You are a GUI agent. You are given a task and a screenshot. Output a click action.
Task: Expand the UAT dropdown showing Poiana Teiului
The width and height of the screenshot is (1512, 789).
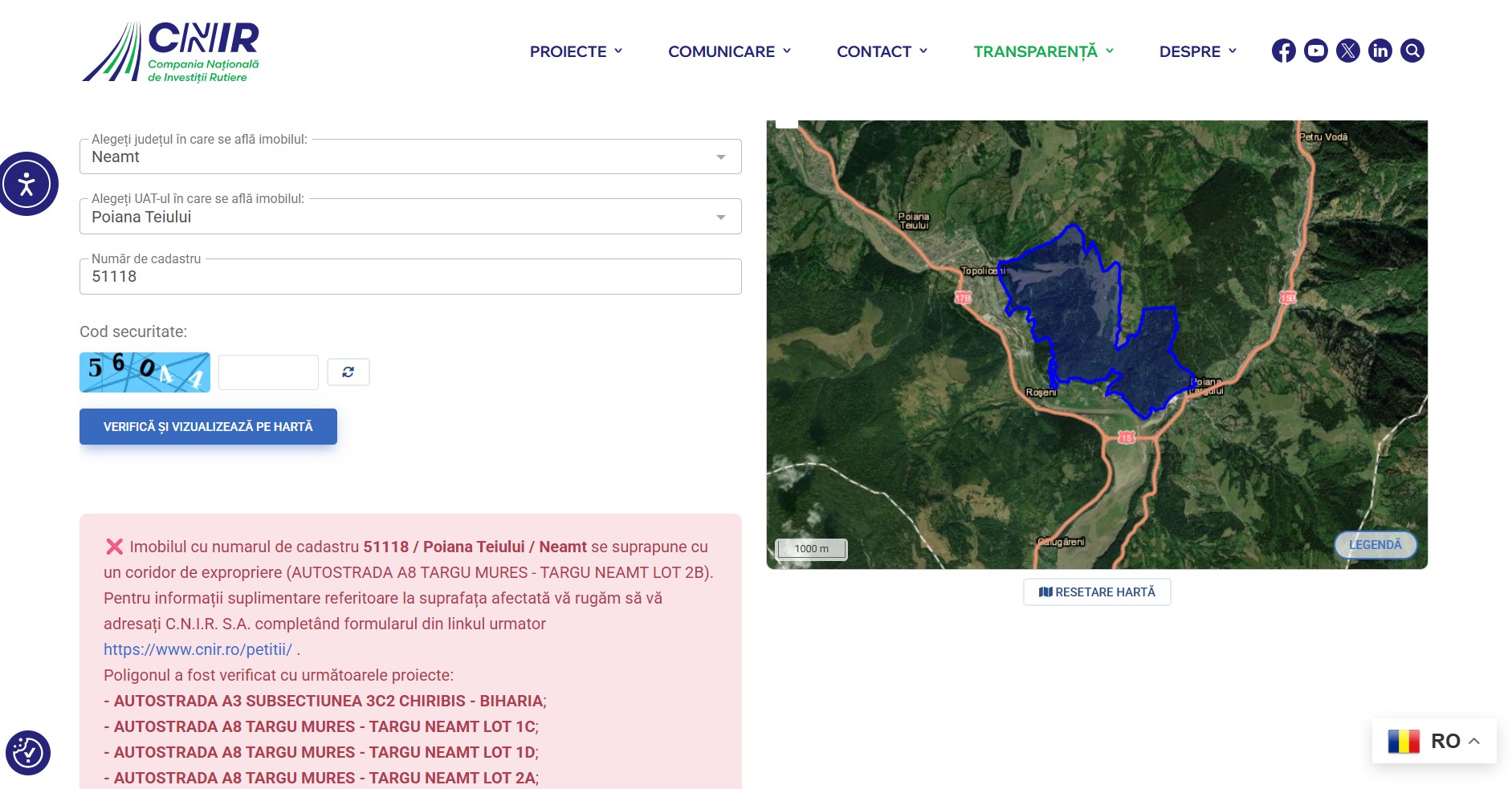(410, 217)
